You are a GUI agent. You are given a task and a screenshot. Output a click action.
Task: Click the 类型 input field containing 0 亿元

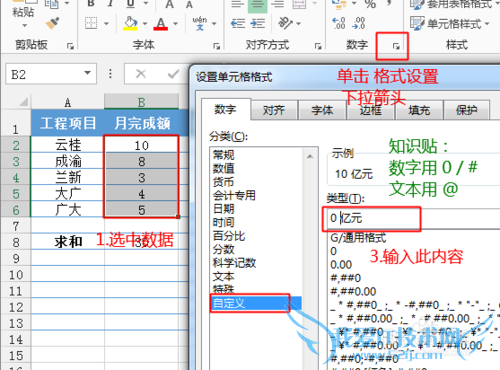(x=412, y=219)
